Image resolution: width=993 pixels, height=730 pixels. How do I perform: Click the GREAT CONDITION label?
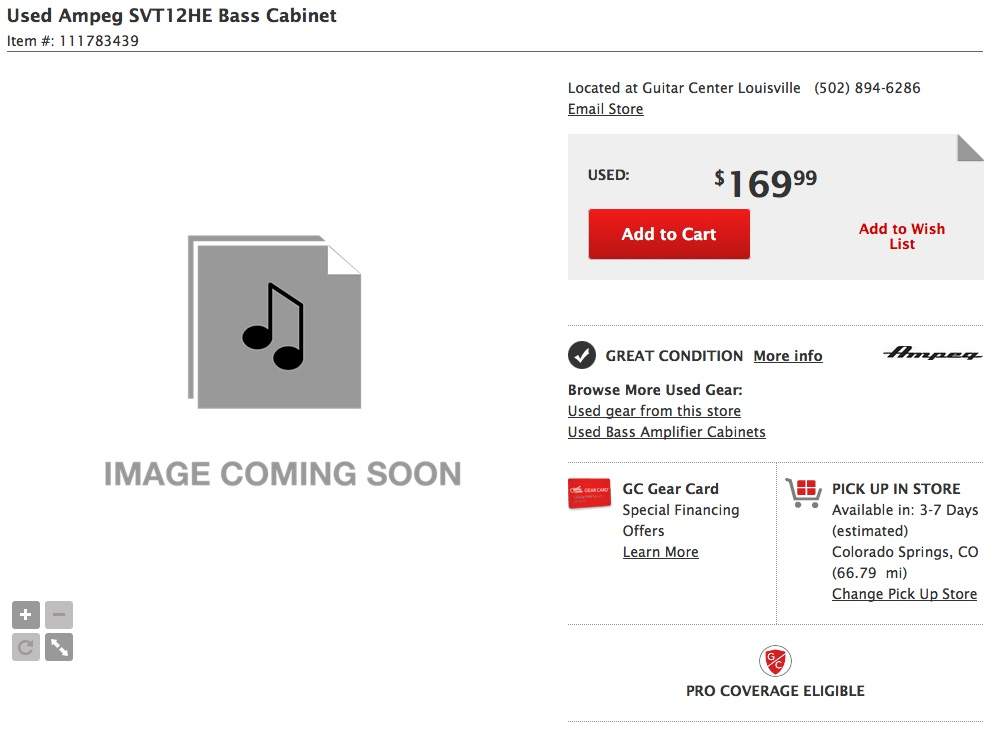tap(674, 356)
